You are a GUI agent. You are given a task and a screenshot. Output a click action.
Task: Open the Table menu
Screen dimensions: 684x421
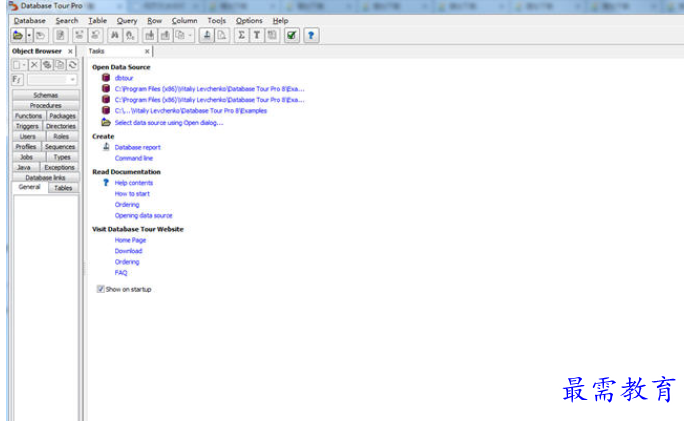pos(97,21)
